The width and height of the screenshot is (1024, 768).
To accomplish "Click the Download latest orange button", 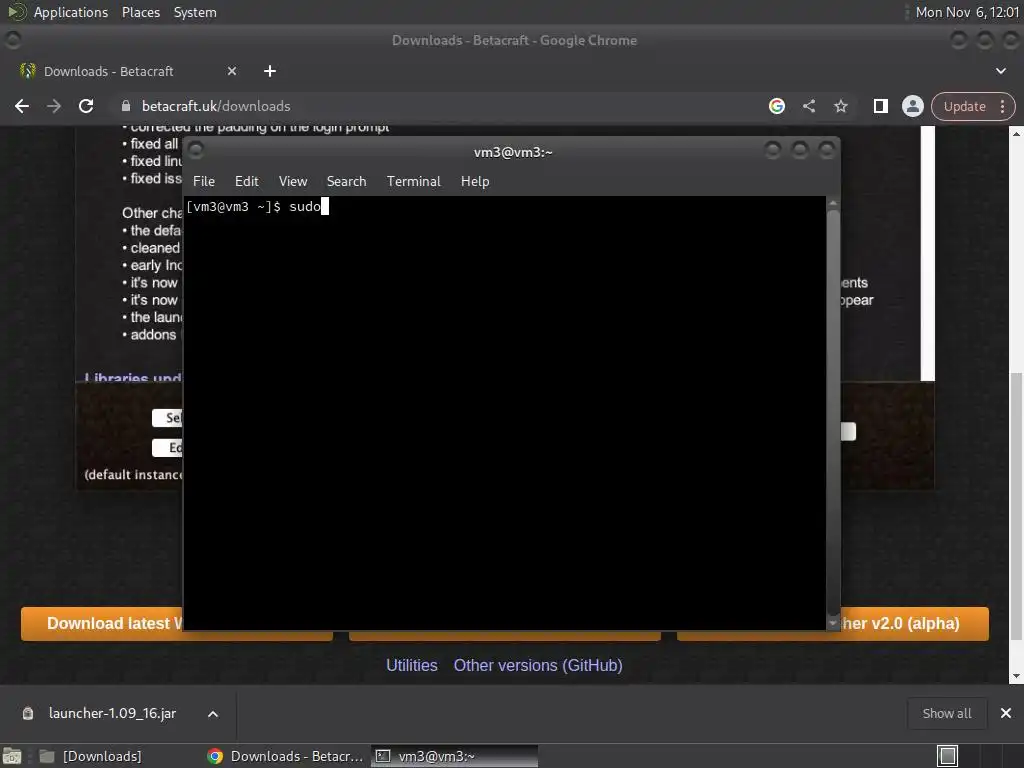I will click(102, 624).
